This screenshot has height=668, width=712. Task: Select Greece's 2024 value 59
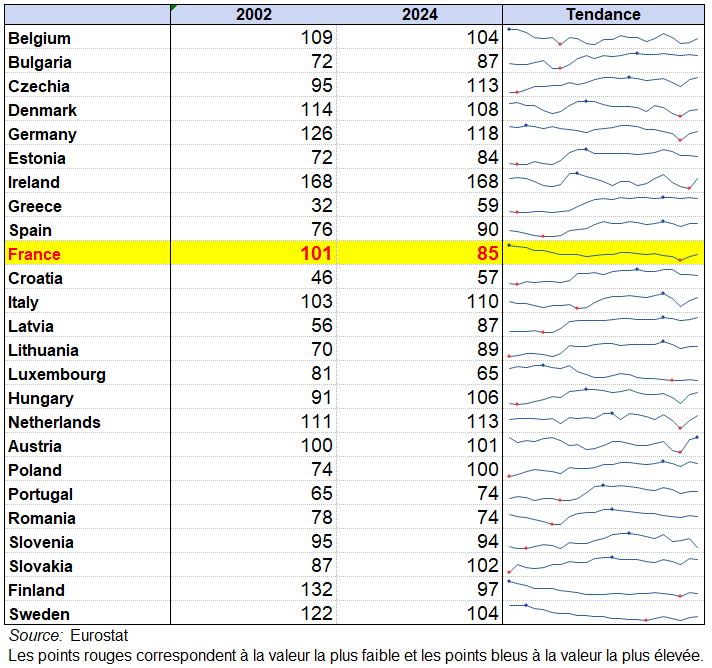(488, 205)
